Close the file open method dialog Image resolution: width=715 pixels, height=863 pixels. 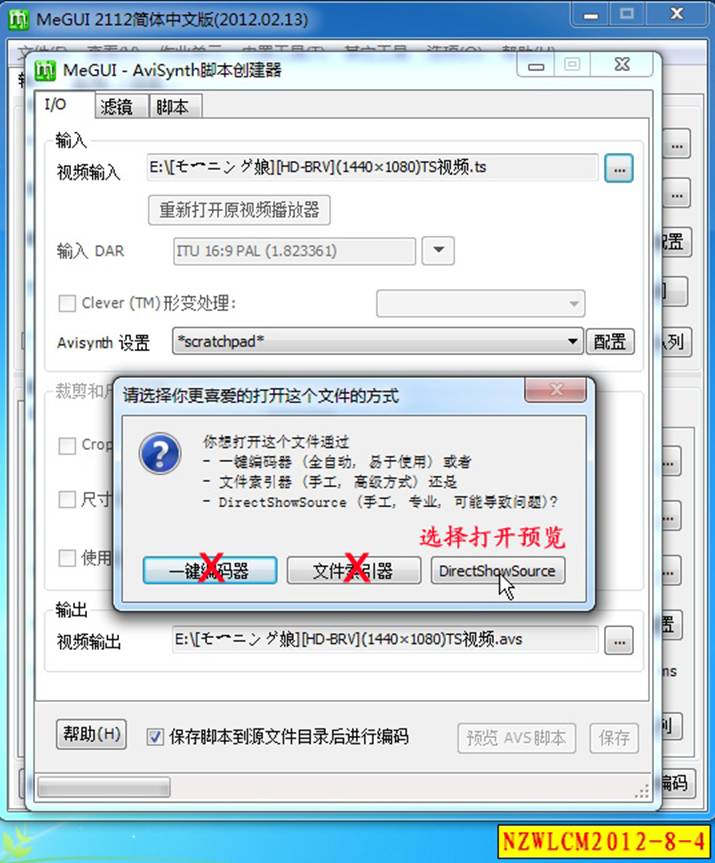pos(556,390)
